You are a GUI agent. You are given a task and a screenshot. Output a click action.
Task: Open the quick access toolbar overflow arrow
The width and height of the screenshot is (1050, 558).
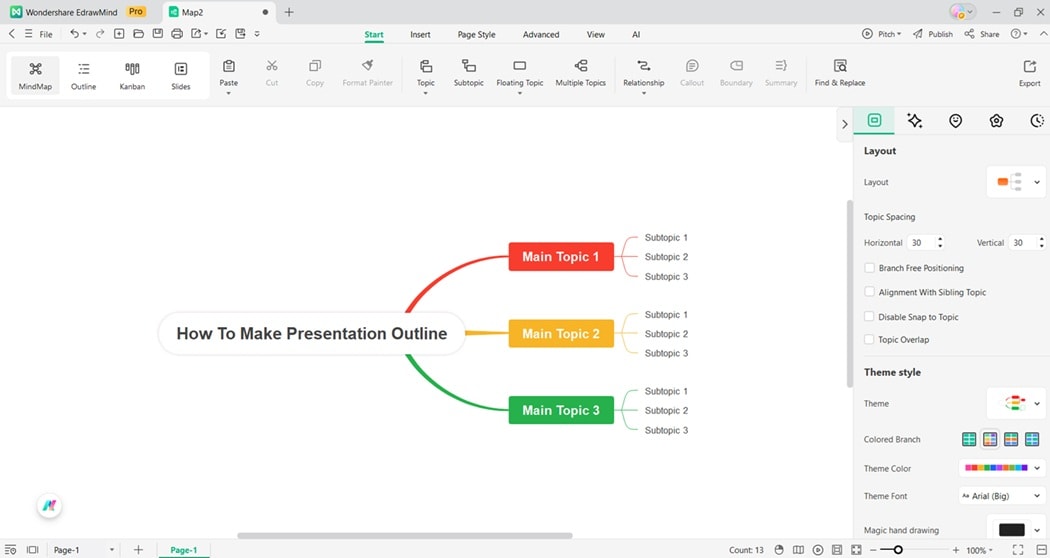(x=257, y=33)
